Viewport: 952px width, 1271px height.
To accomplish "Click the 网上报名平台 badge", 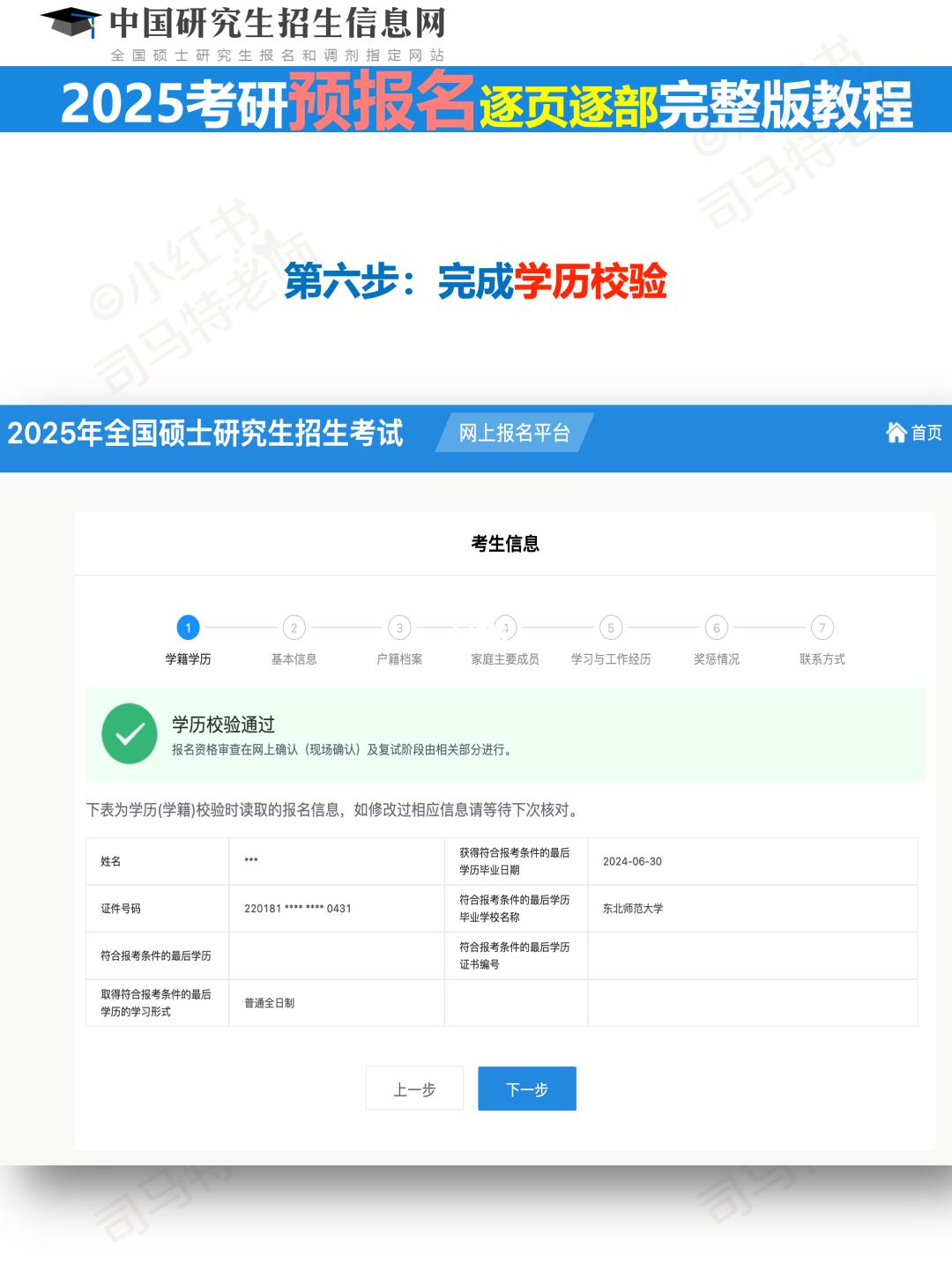I will [515, 433].
